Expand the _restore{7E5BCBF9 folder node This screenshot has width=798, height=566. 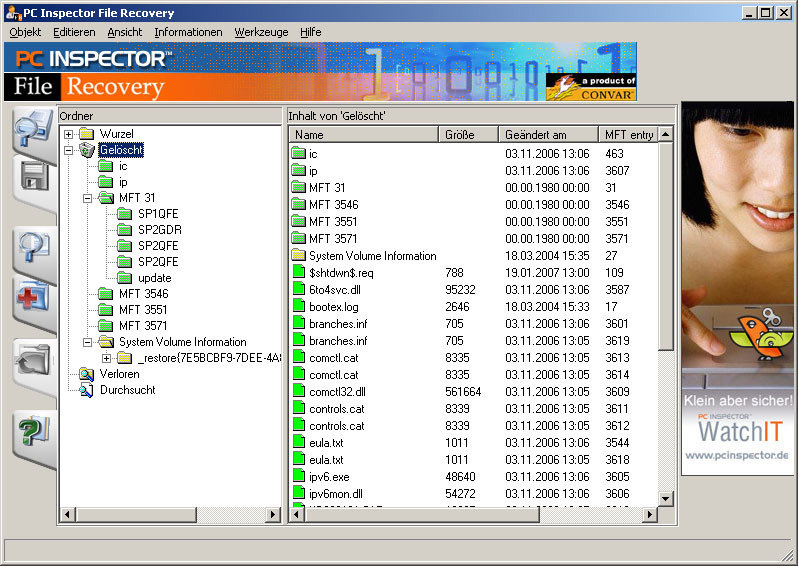click(106, 358)
